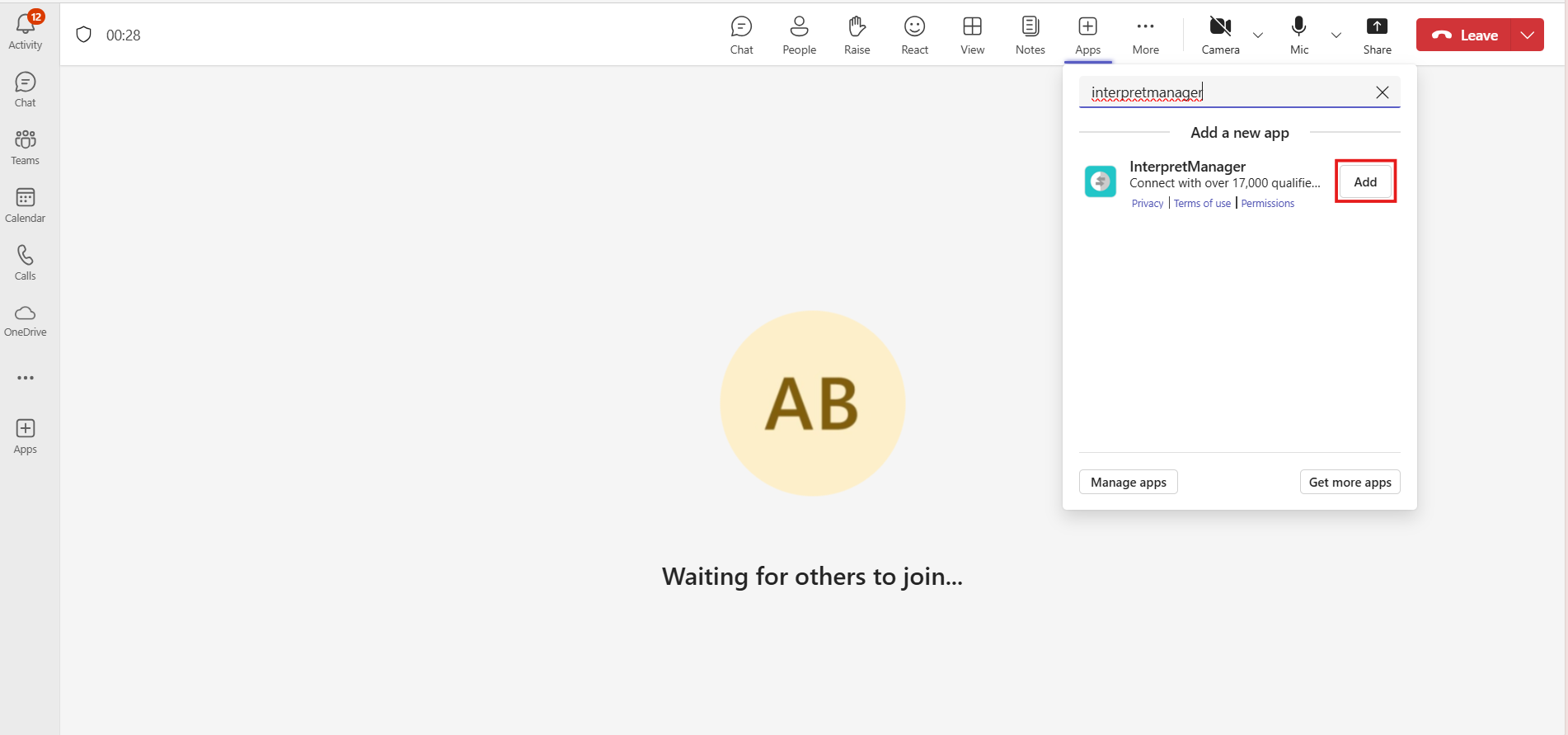
Task: Expand Leave options dropdown arrow
Action: tap(1528, 35)
